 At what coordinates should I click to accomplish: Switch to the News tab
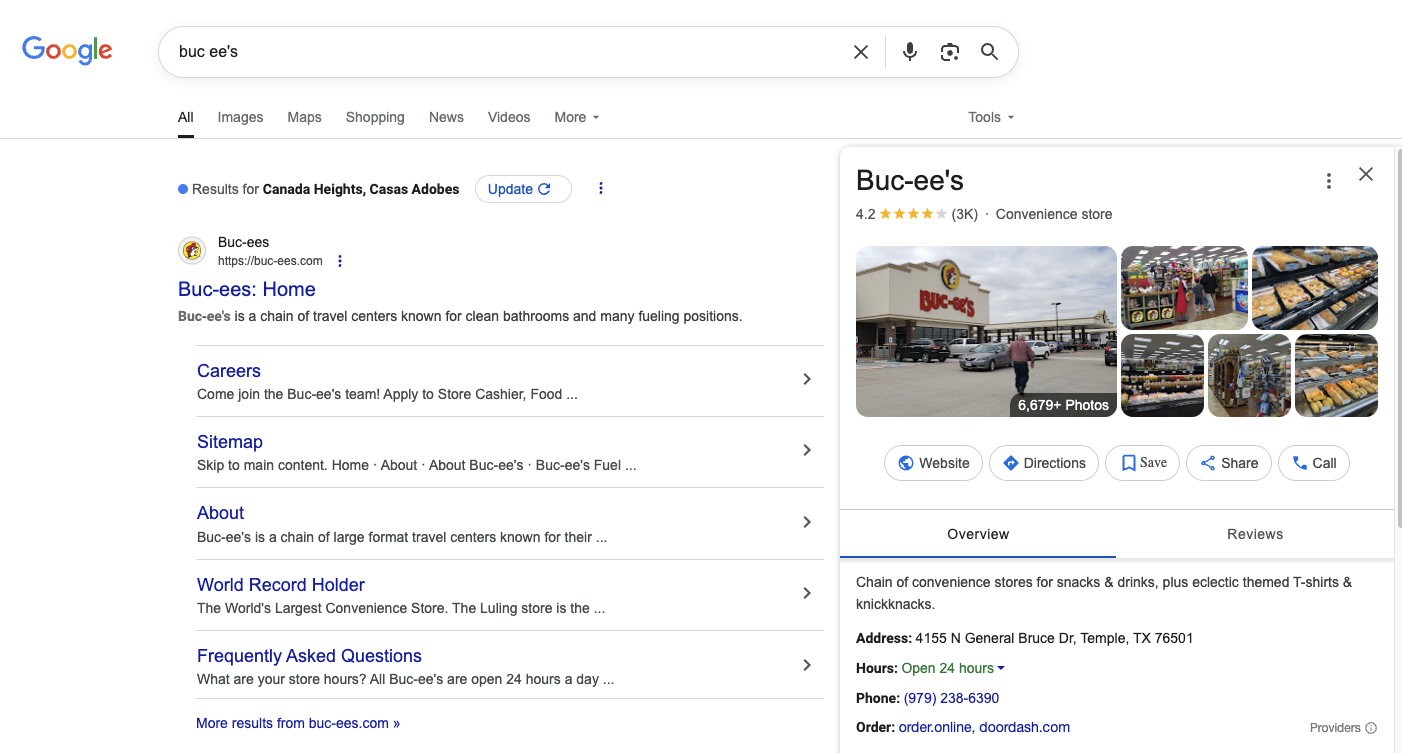(446, 117)
